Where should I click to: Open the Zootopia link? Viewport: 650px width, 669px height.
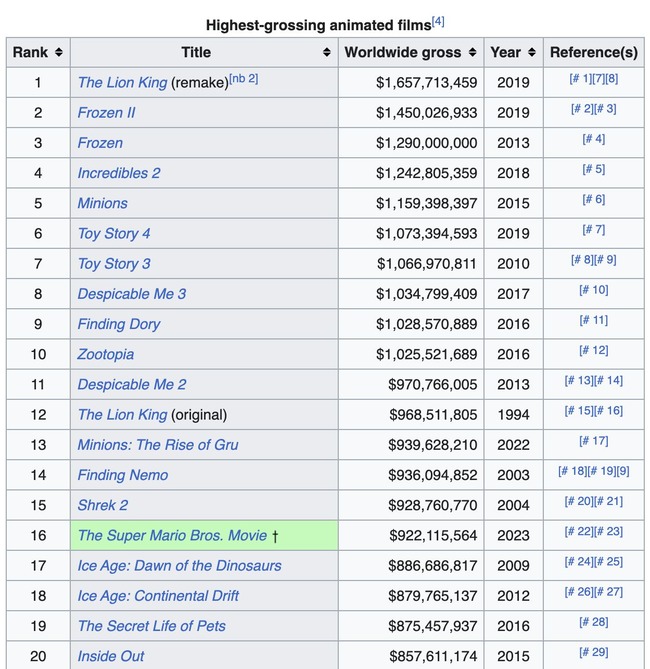coord(105,354)
